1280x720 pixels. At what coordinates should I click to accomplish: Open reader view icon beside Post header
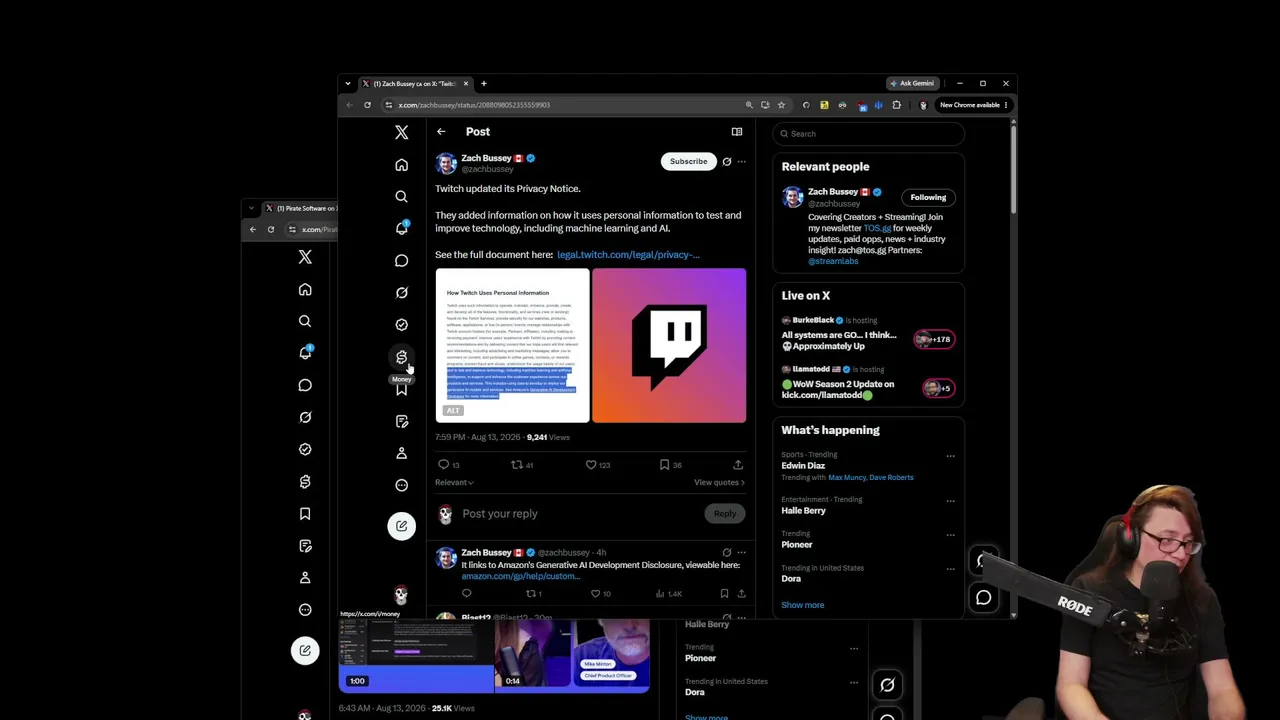(737, 132)
